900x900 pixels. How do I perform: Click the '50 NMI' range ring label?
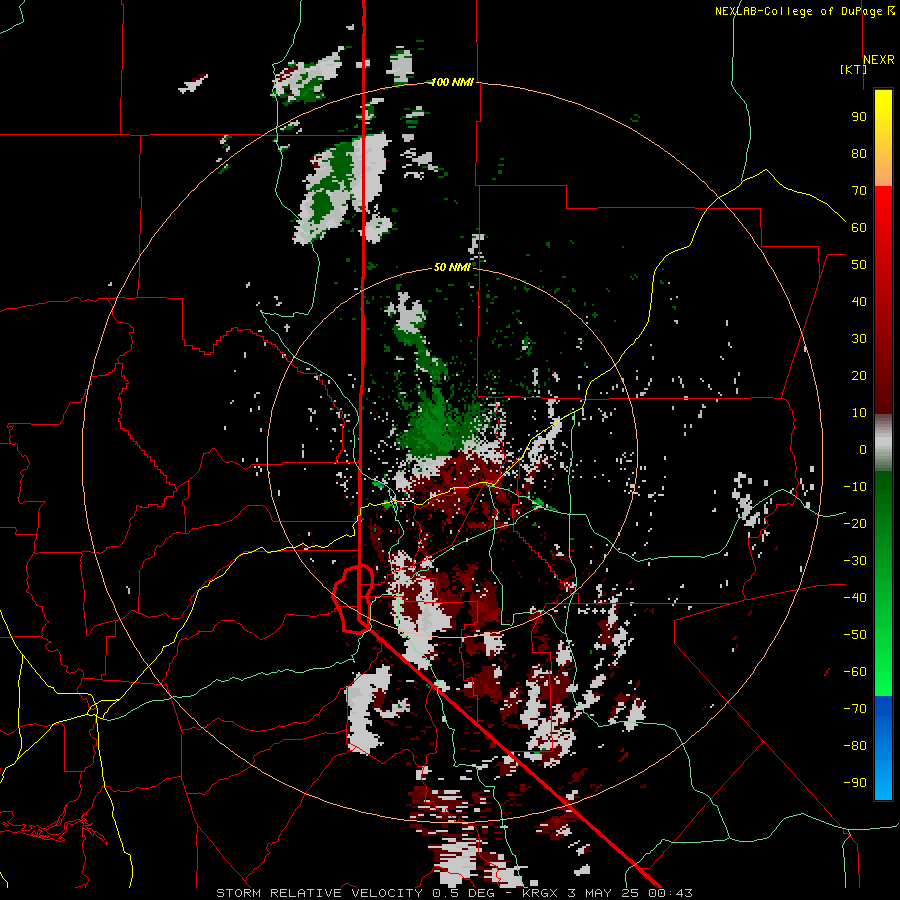pos(452,267)
